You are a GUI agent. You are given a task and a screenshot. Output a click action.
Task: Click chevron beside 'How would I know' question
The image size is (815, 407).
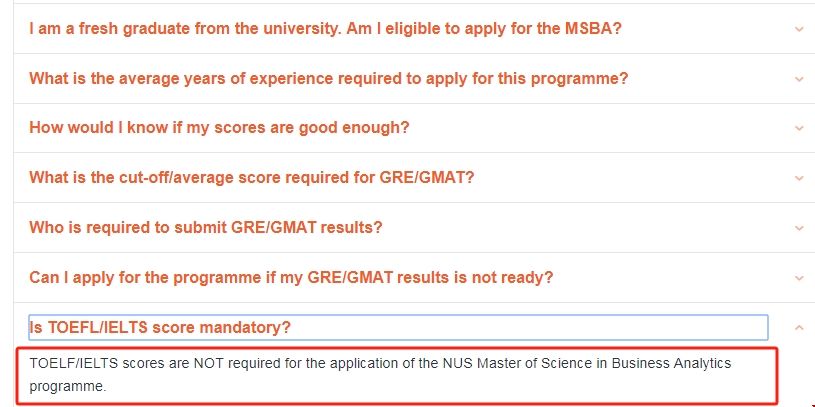click(798, 129)
